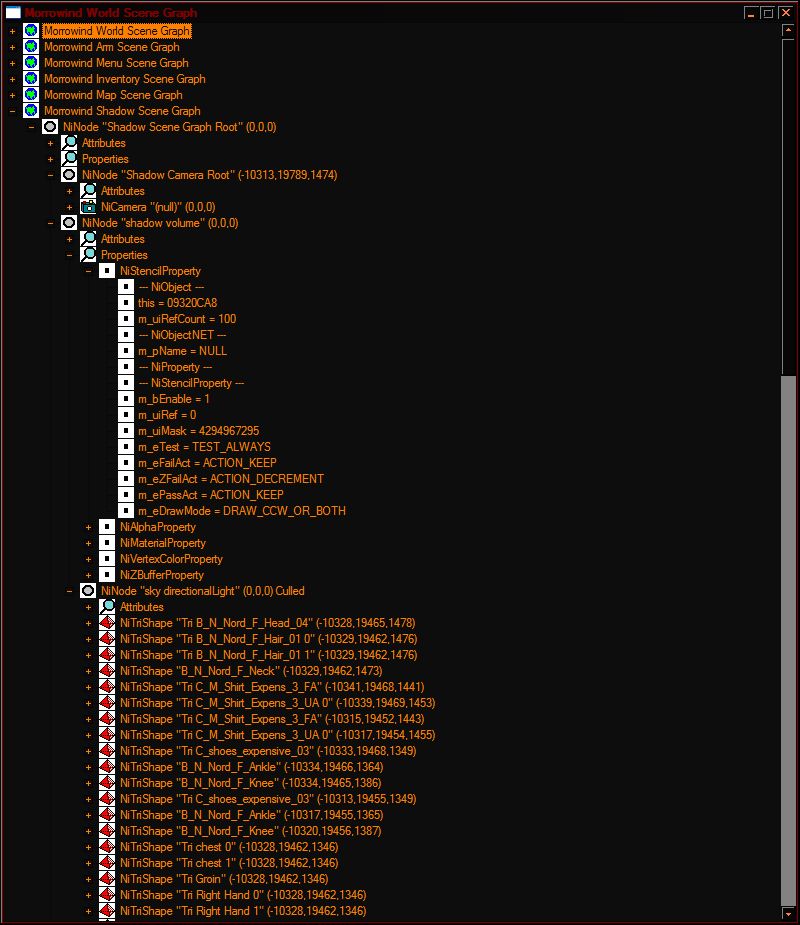Click "m_bEnable = 1" entry
This screenshot has width=800, height=925.
point(173,399)
